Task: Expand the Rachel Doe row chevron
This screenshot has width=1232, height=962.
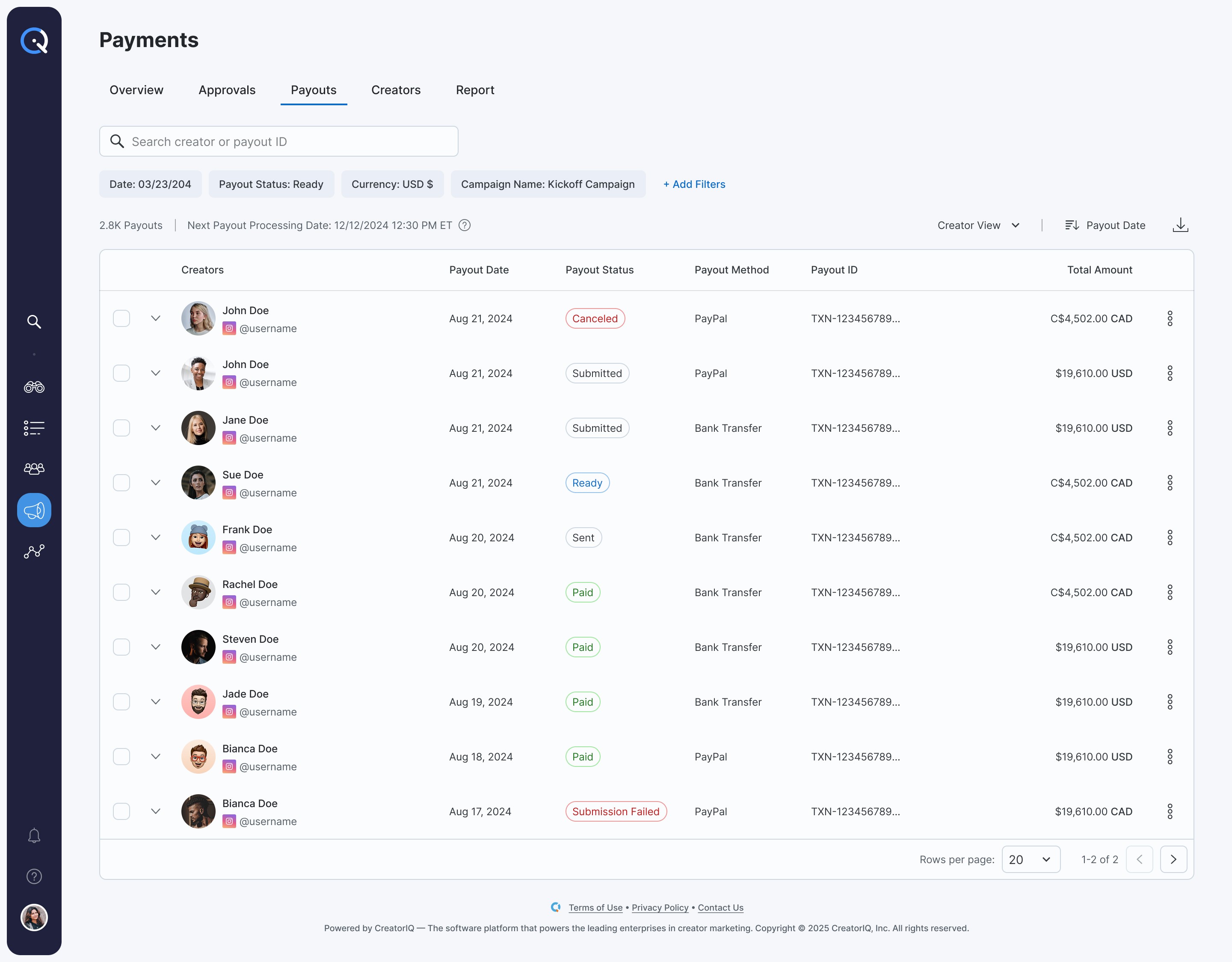Action: (156, 592)
